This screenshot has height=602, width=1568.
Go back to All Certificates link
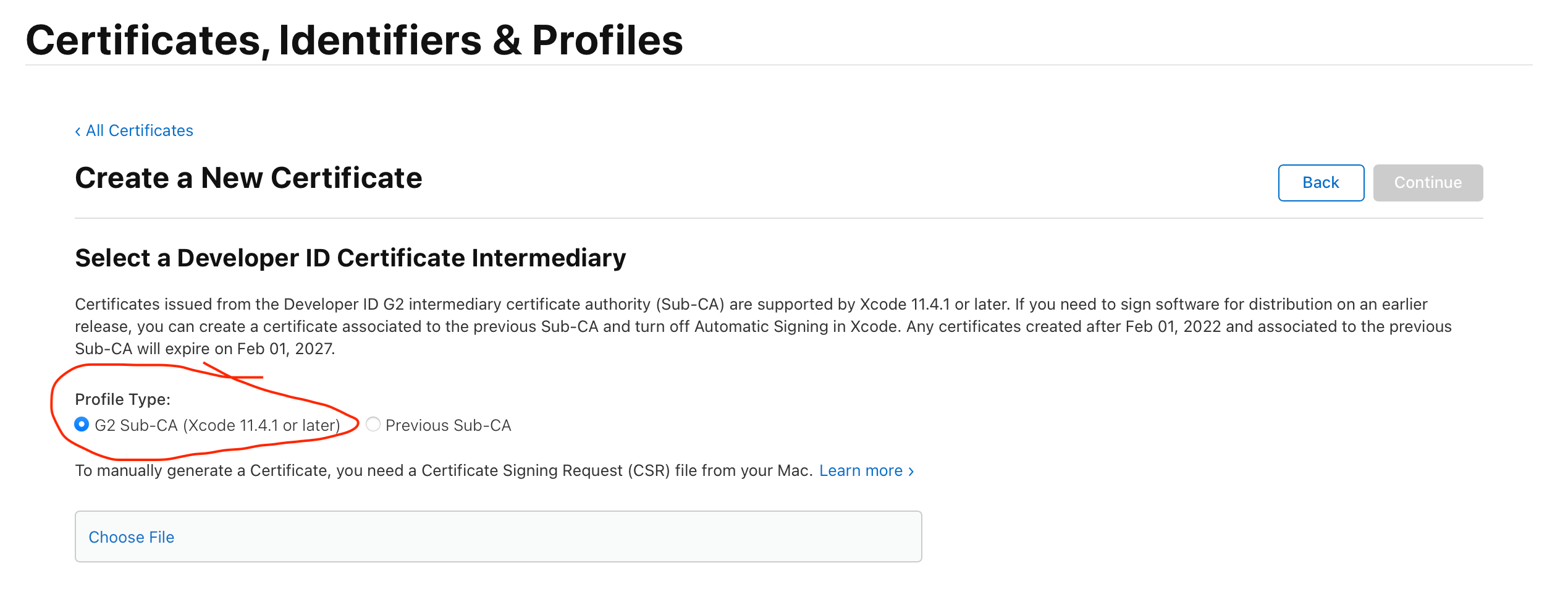click(139, 130)
